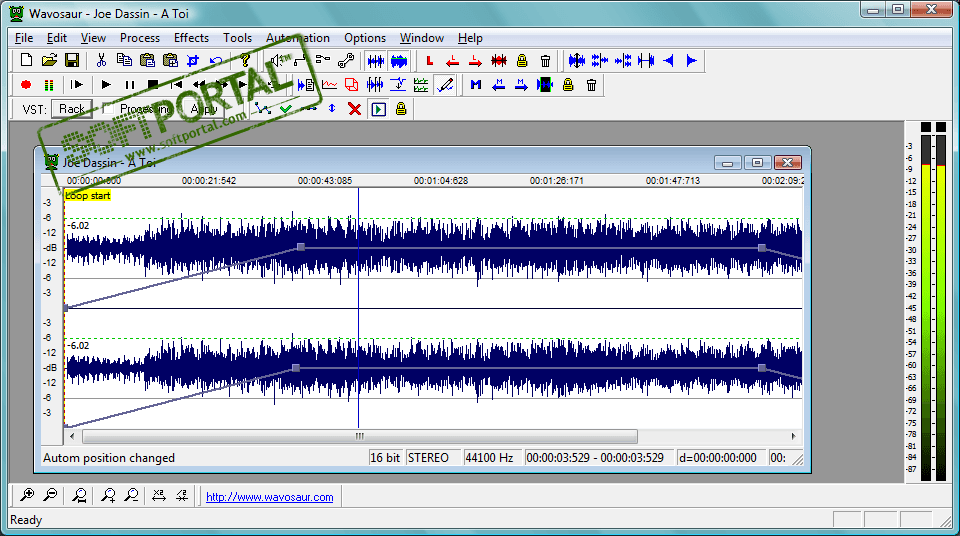Viewport: 960px width, 536px height.
Task: Open the Effects menu
Action: [x=191, y=38]
